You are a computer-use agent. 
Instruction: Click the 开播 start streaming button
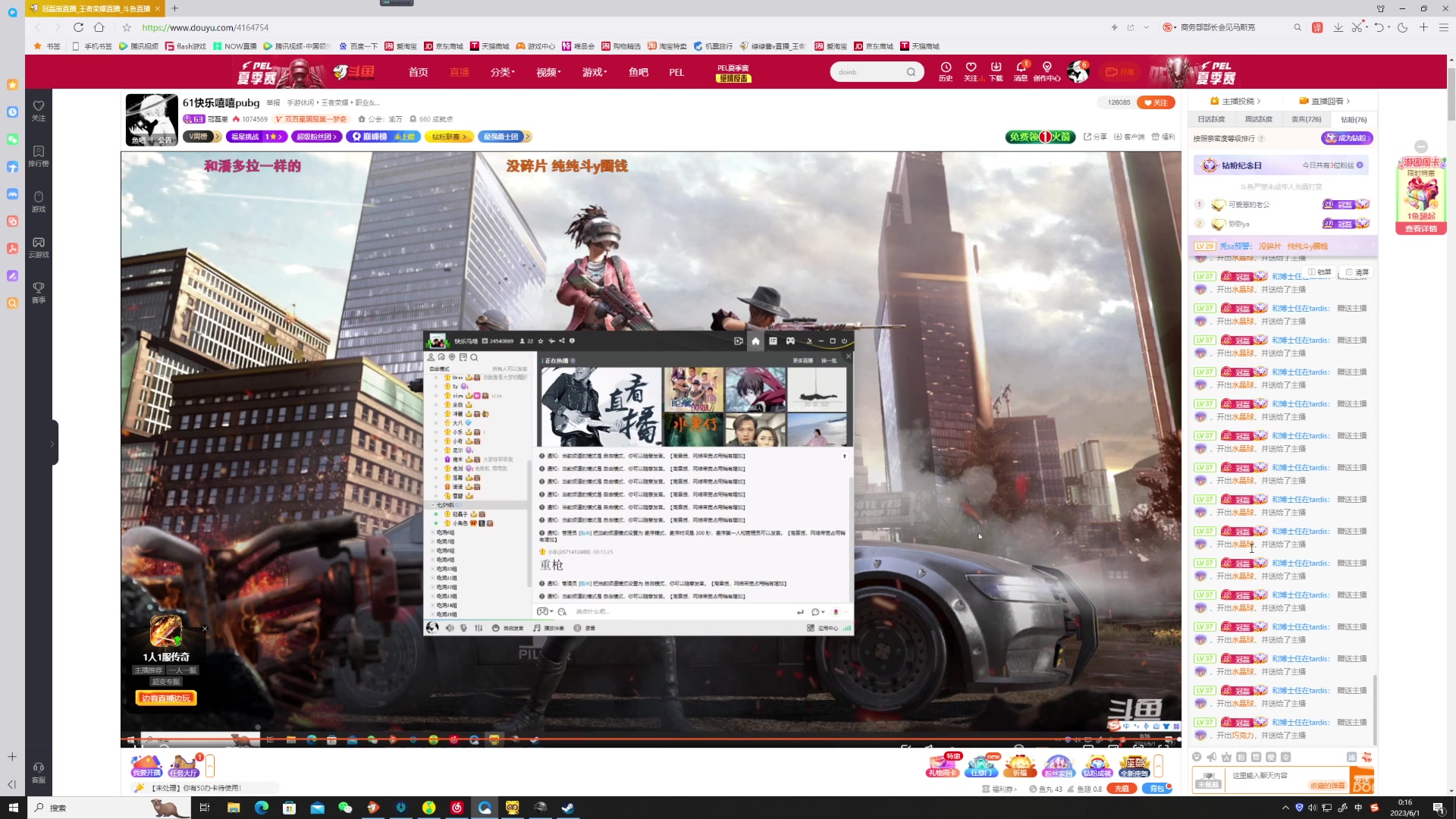click(x=1119, y=72)
